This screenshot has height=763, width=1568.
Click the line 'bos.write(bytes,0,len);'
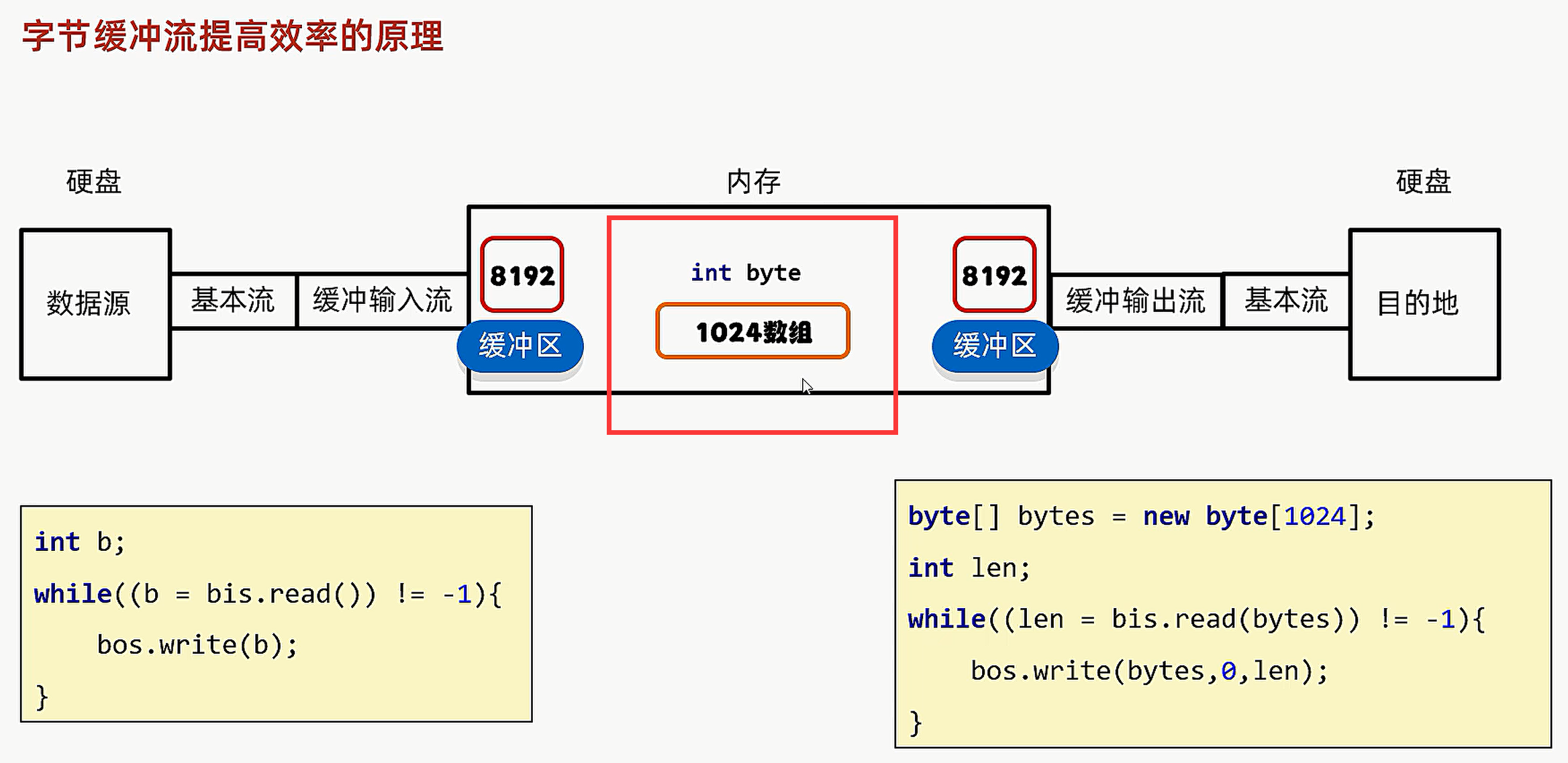(1149, 670)
